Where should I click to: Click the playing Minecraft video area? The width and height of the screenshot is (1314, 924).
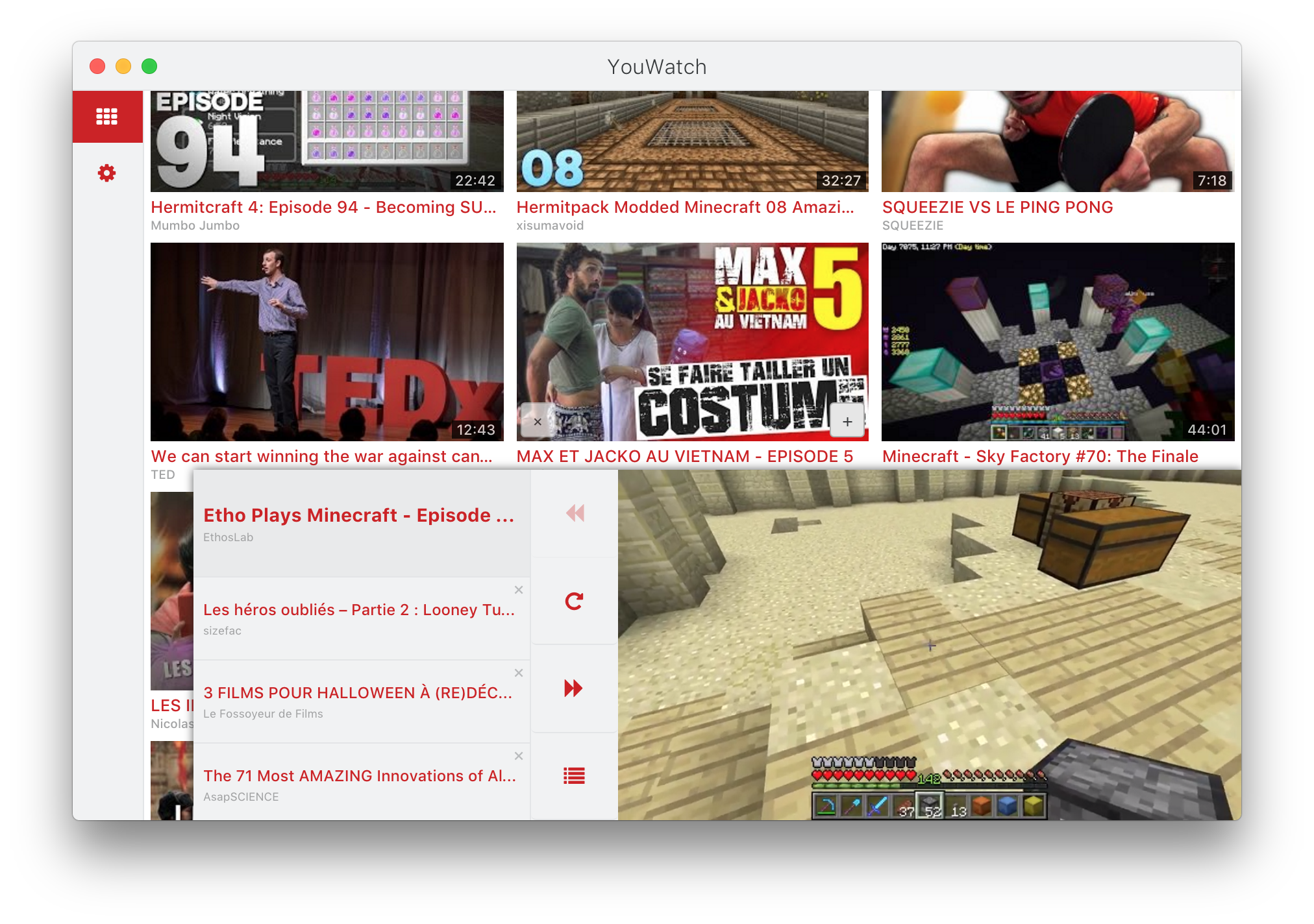(929, 644)
